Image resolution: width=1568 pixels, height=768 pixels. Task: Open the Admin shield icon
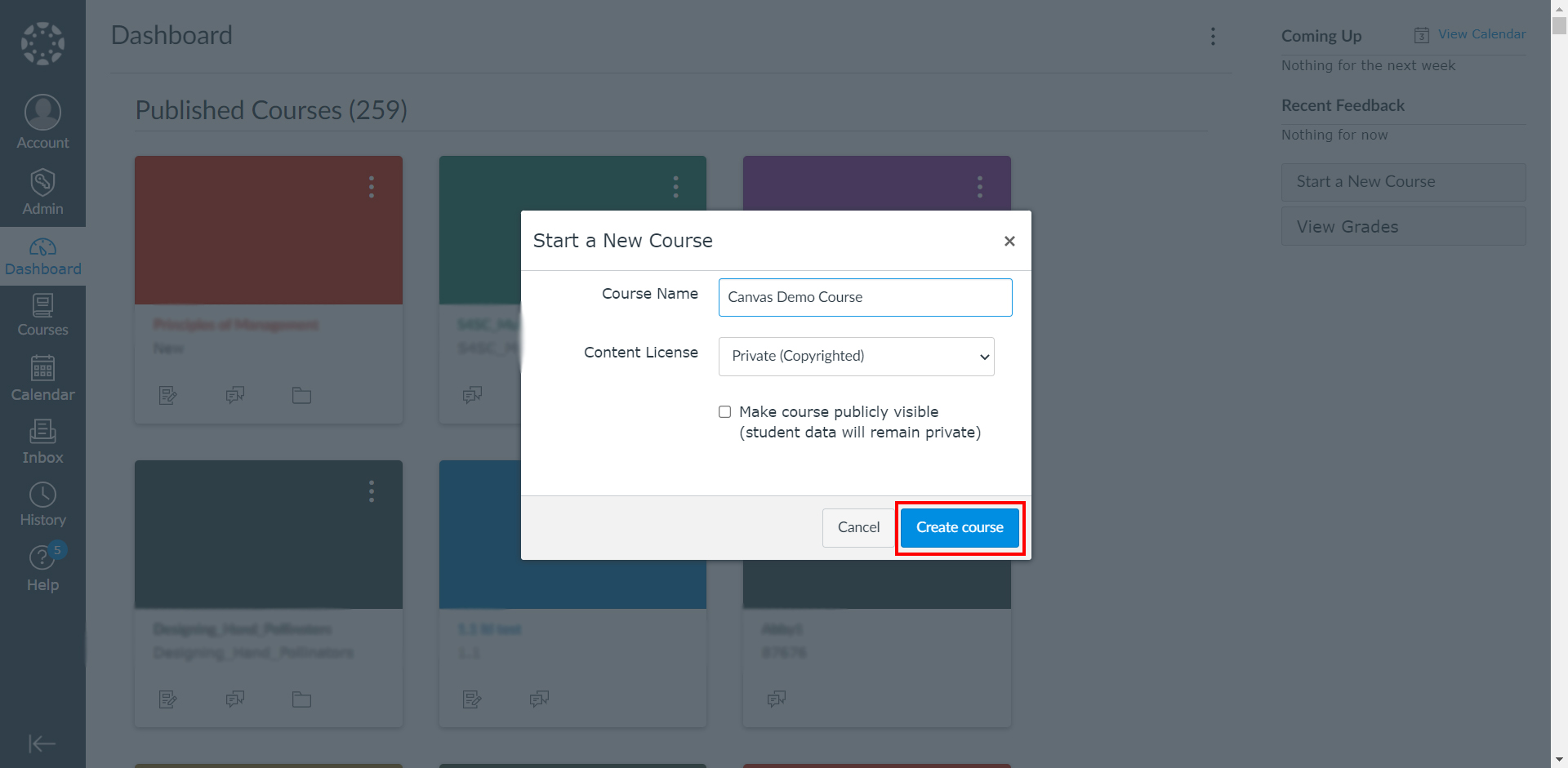tap(42, 182)
